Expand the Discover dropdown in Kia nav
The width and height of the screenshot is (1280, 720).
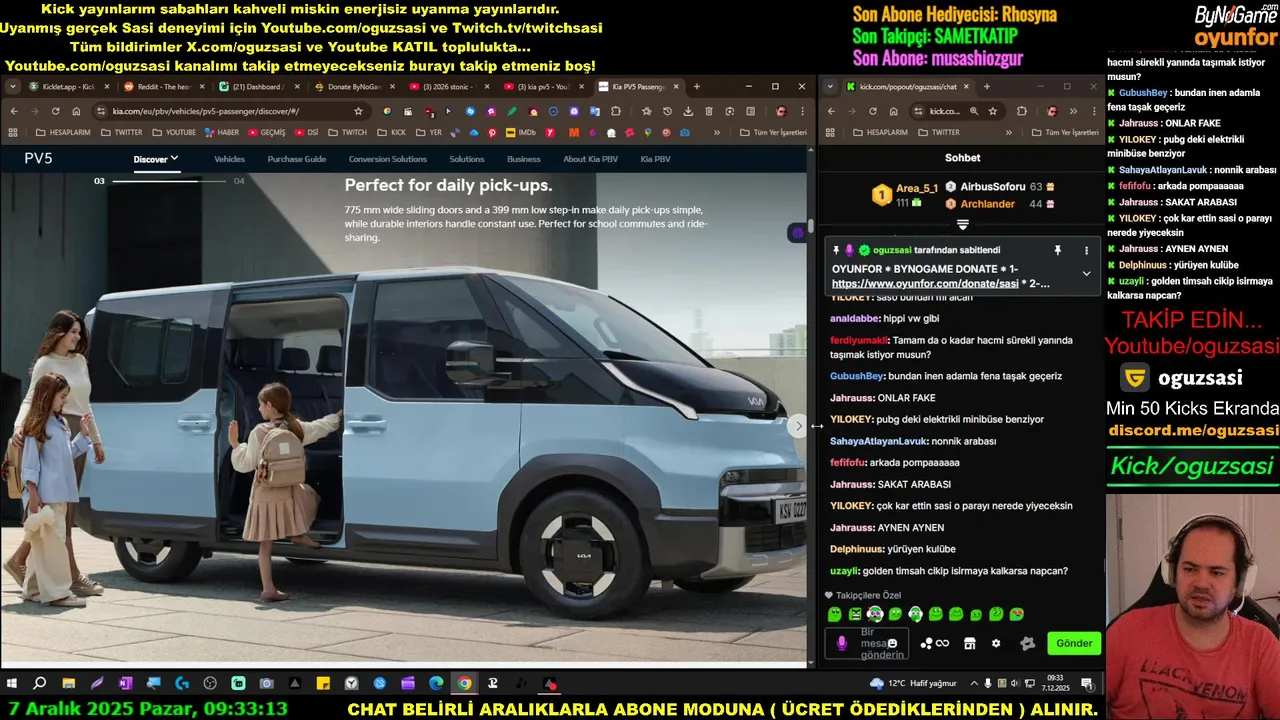coord(156,158)
